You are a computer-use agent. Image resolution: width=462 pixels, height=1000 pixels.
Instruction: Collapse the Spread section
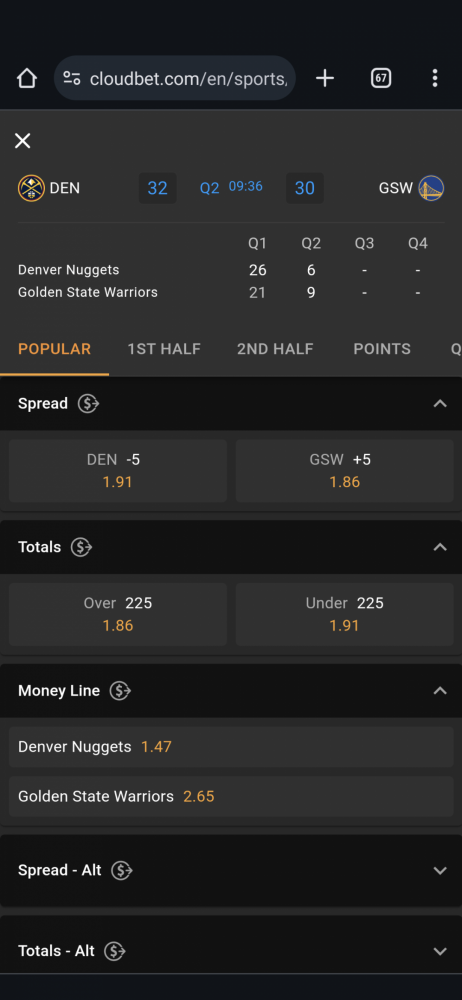coord(440,404)
